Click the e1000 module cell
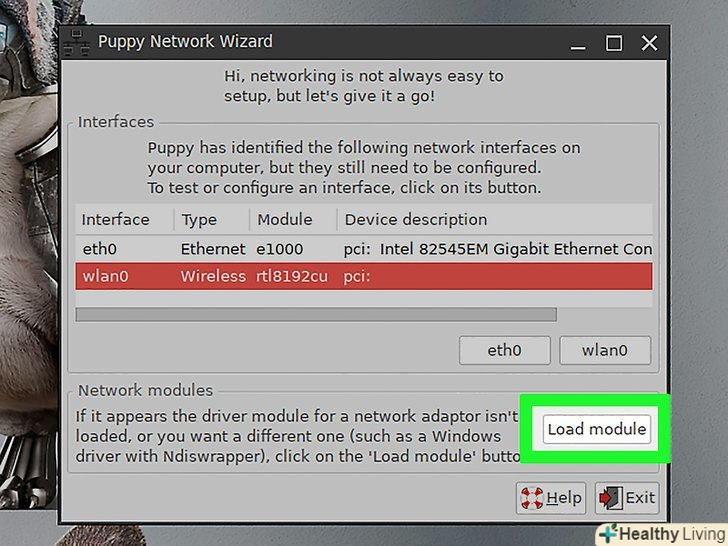 coord(280,249)
